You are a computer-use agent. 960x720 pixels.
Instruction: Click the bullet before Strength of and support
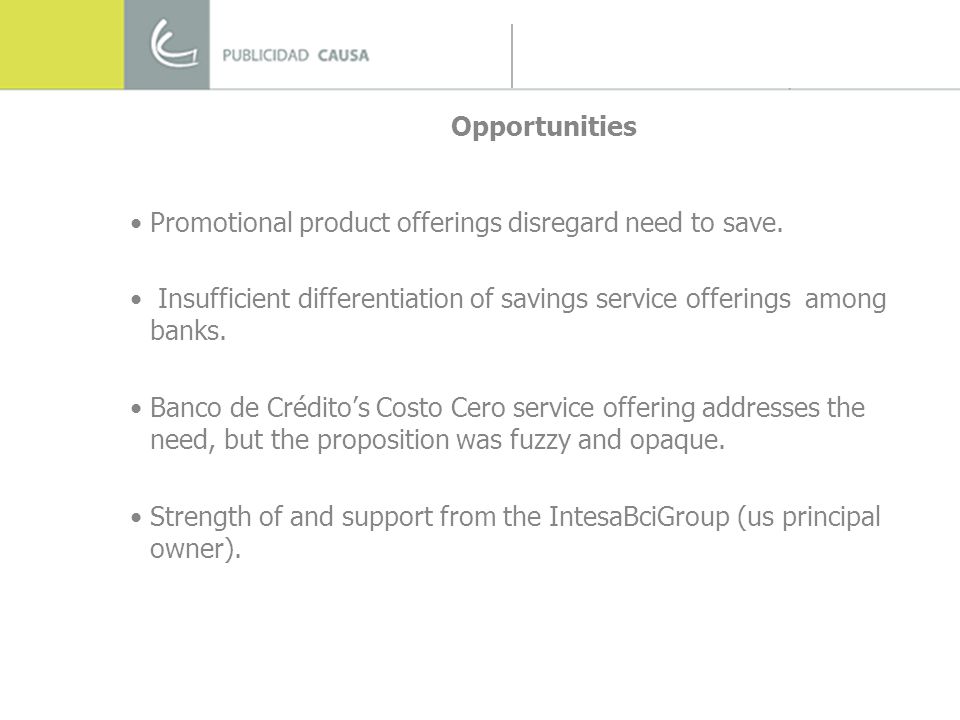click(136, 518)
